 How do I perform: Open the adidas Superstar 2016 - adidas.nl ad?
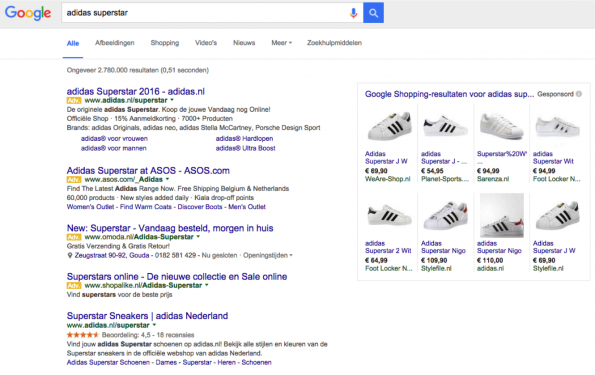click(x=135, y=91)
